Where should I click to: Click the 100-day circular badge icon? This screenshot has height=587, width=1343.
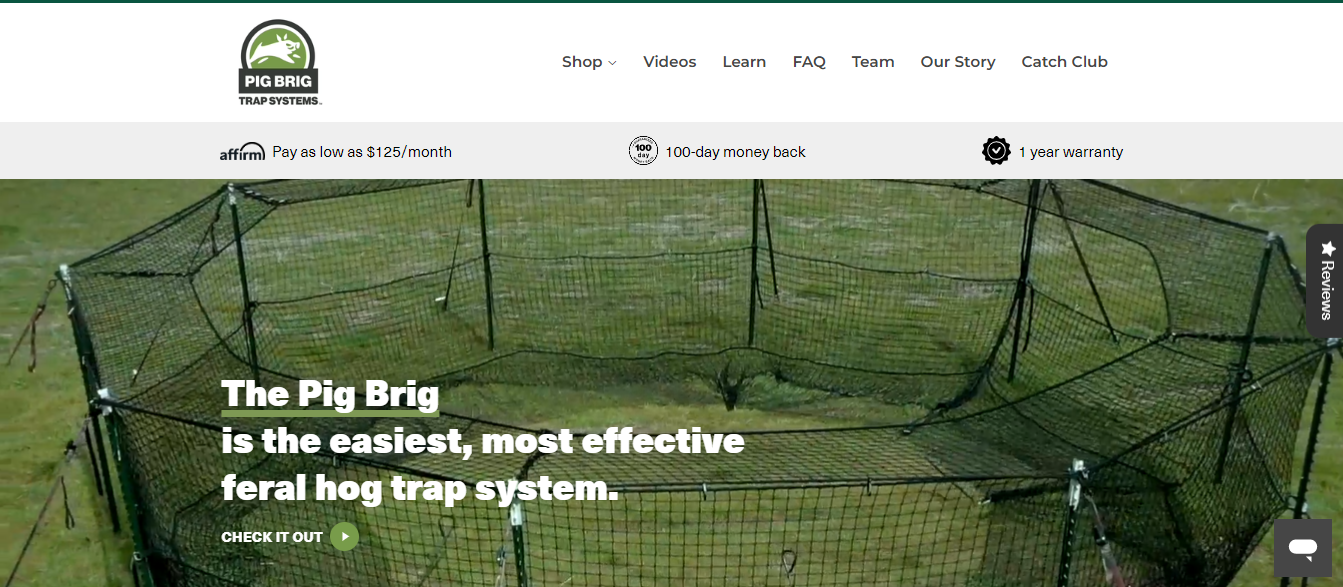643,151
